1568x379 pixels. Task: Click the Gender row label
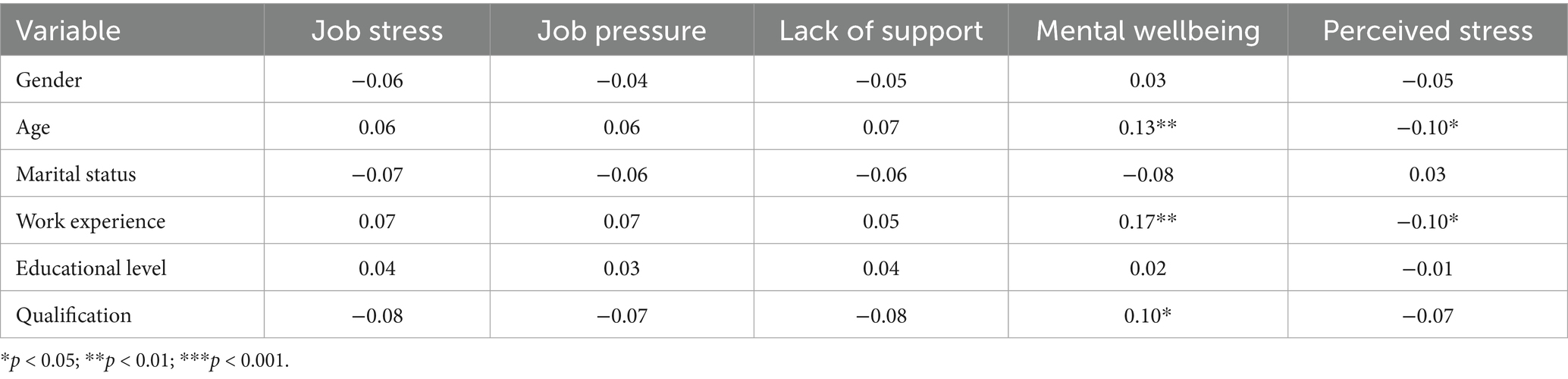pyautogui.click(x=49, y=80)
